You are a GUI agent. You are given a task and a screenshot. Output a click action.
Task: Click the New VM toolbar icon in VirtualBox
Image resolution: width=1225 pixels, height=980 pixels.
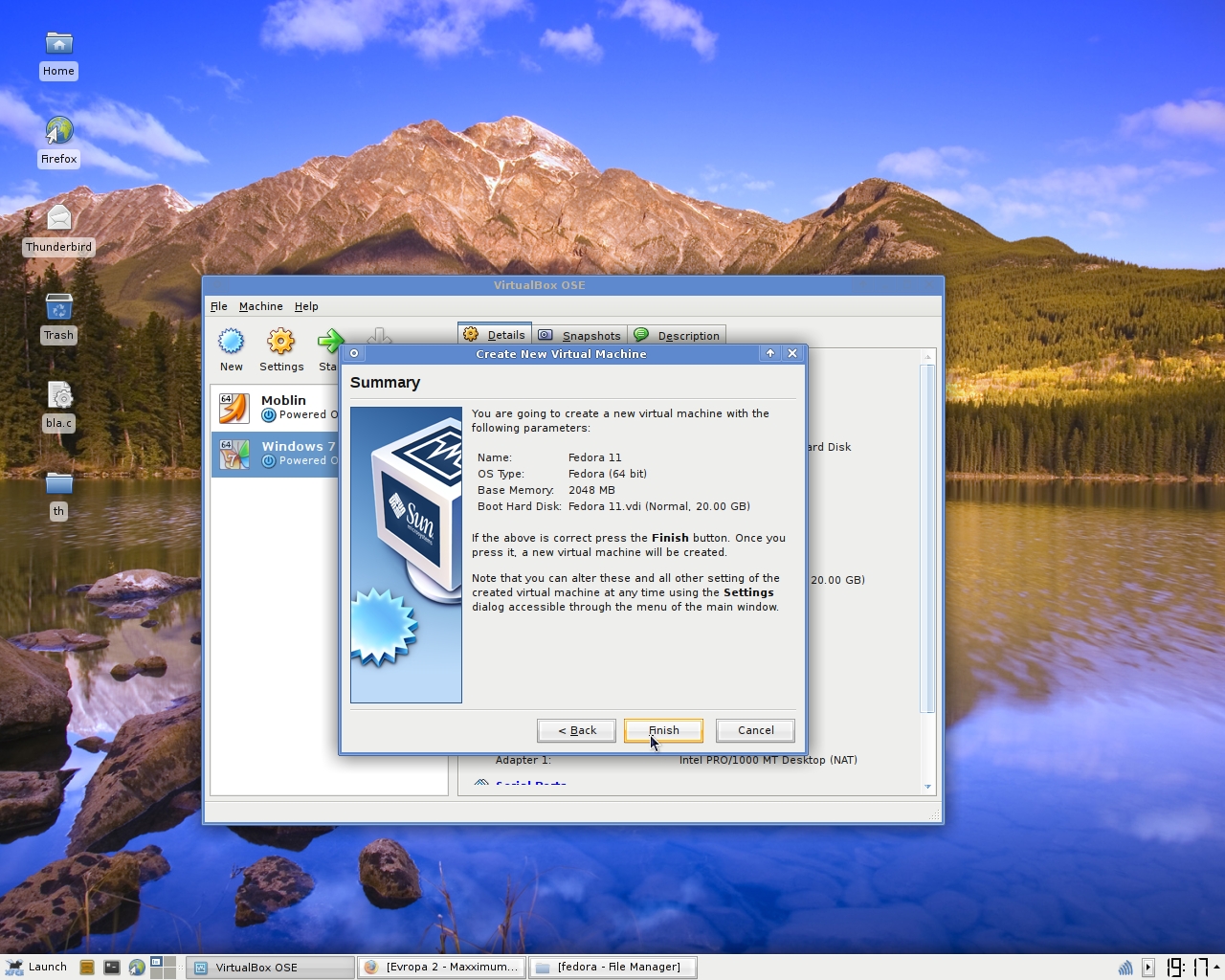click(x=231, y=342)
